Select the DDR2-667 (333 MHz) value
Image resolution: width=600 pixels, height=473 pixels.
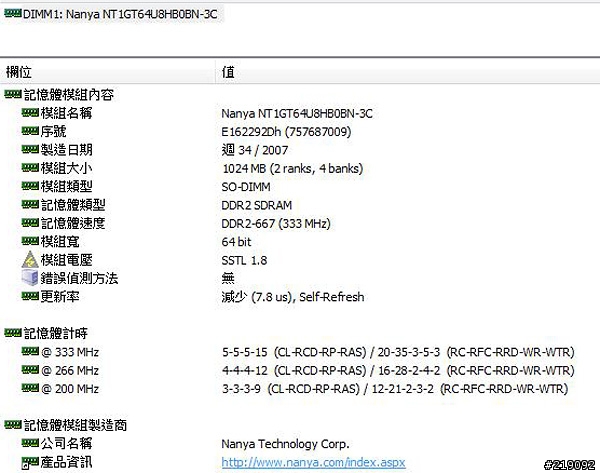(276, 223)
